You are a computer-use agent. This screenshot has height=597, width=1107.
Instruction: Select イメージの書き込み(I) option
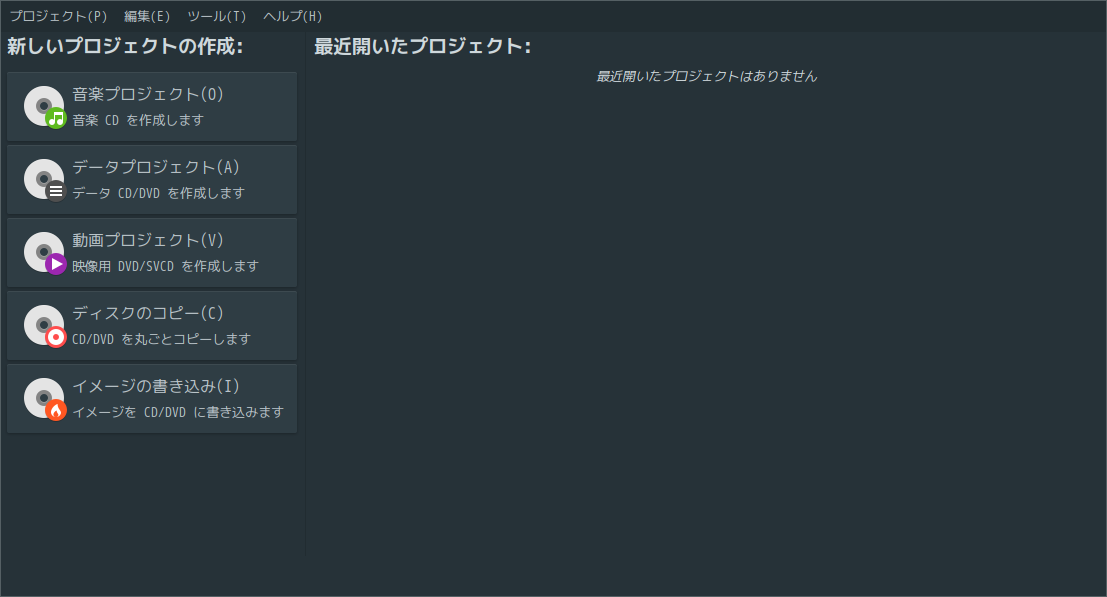tap(156, 386)
